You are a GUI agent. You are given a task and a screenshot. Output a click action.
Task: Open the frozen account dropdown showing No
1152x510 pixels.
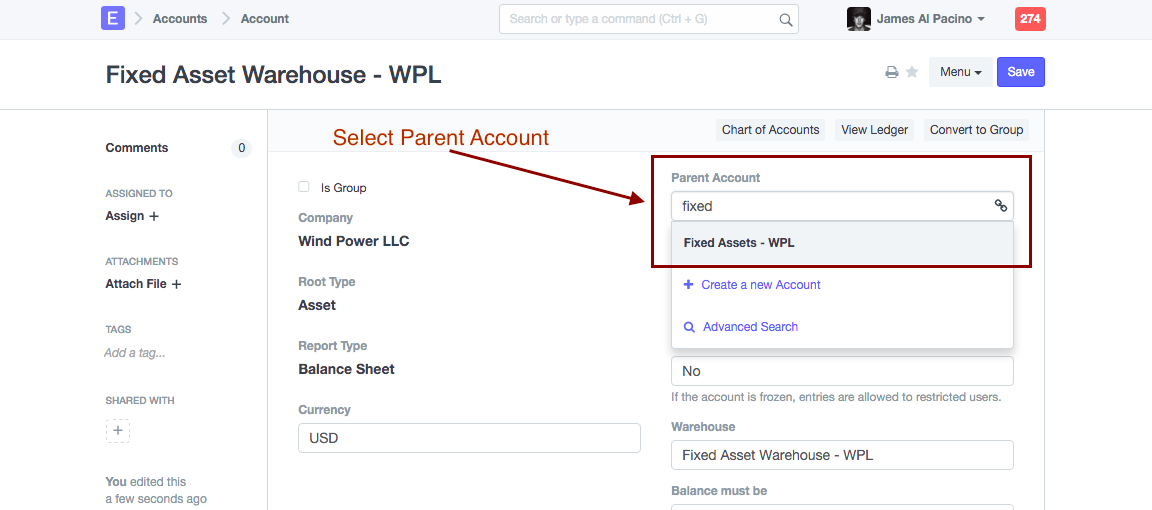(x=842, y=371)
